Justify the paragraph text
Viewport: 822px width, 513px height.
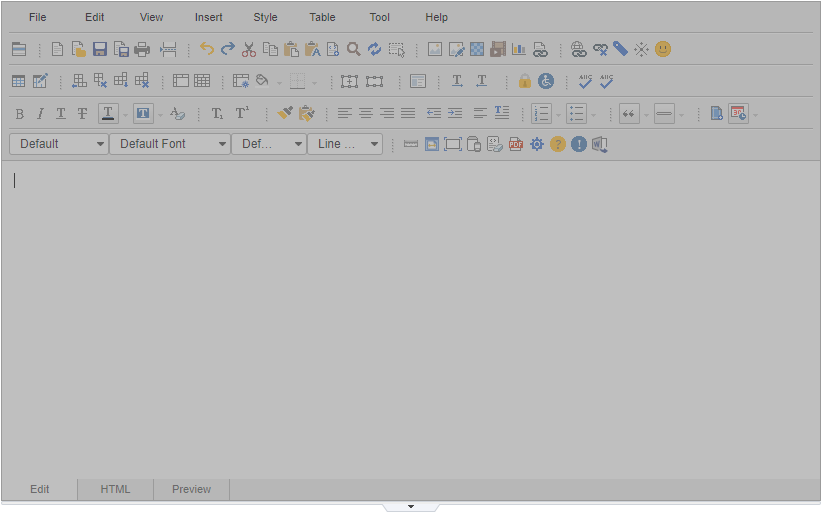[408, 113]
